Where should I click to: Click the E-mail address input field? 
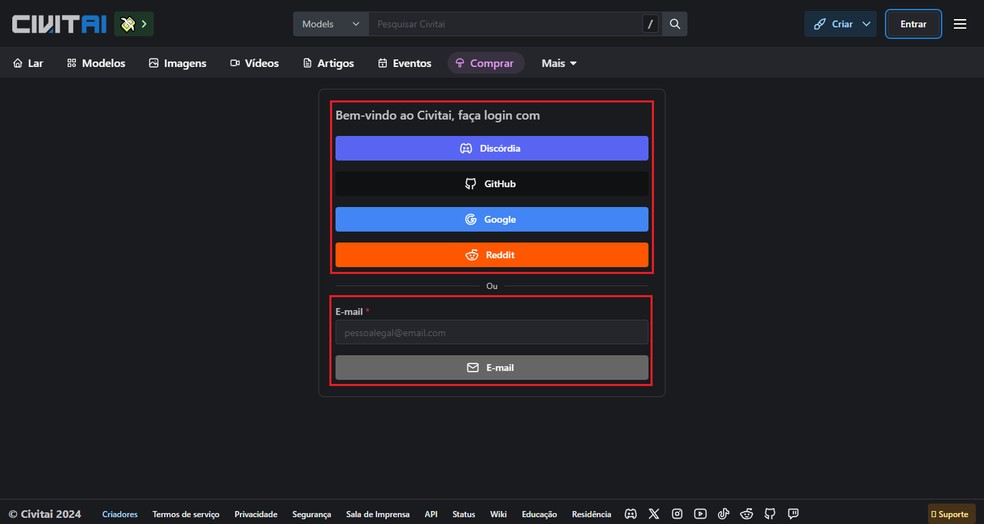tap(491, 333)
